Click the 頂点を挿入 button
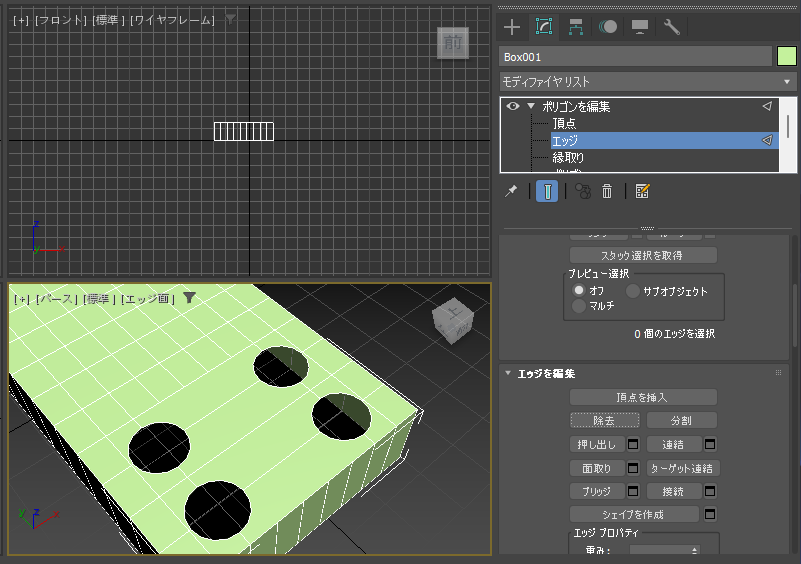The height and width of the screenshot is (564, 801). (x=643, y=397)
